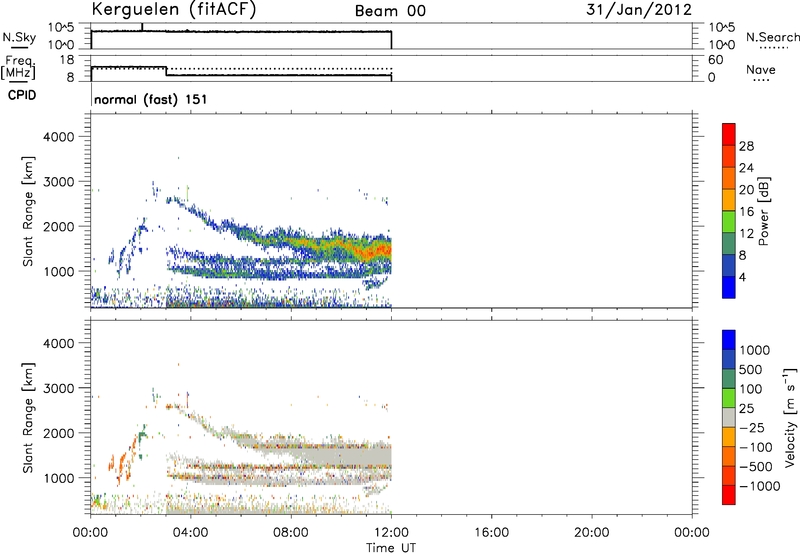The height and width of the screenshot is (554, 800).
Task: Select the 2000 tick of the power panel
Action: pyautogui.click(x=58, y=226)
